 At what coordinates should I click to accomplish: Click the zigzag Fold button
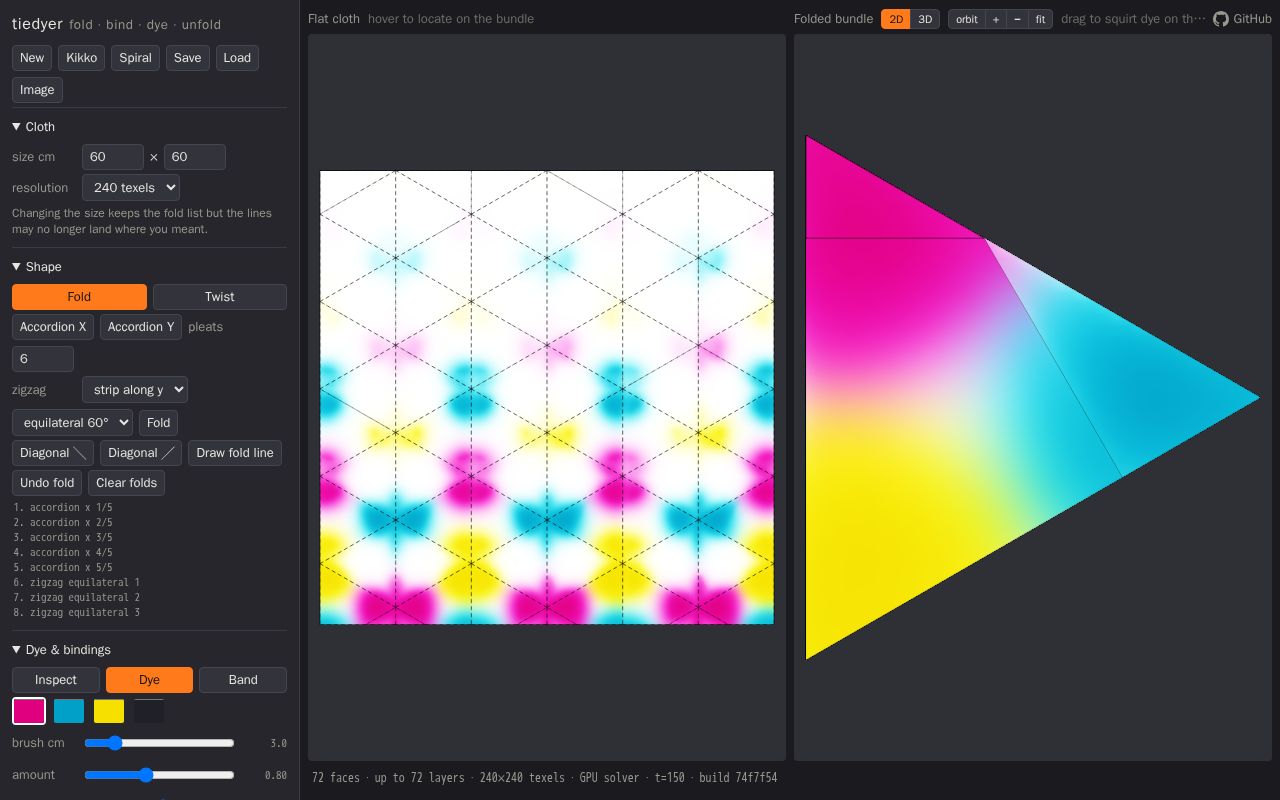click(158, 423)
